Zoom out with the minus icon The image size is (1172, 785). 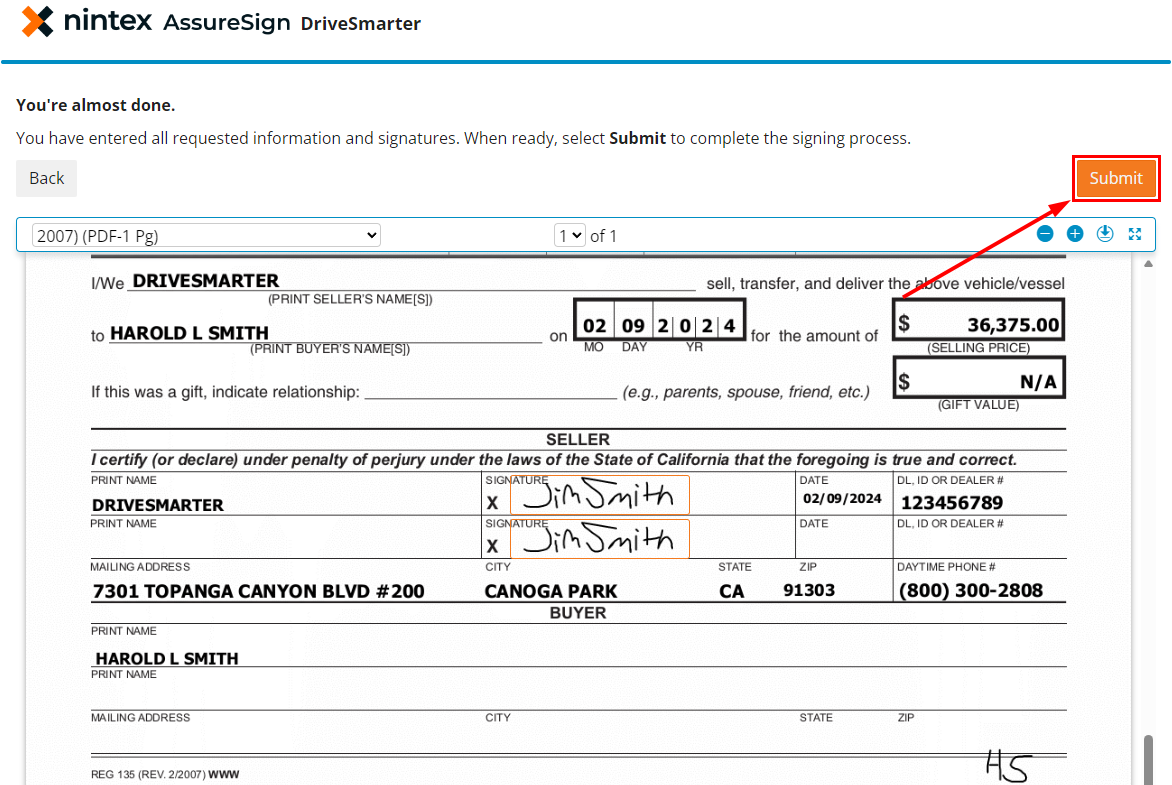pos(1045,234)
